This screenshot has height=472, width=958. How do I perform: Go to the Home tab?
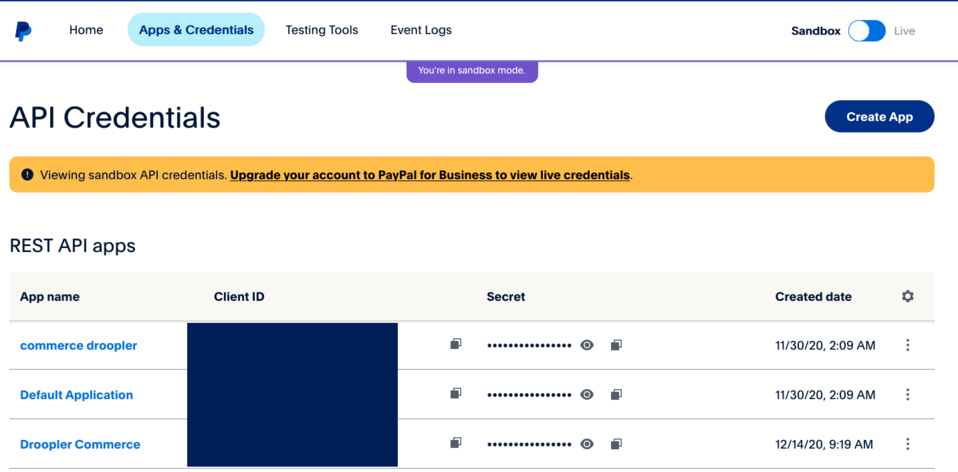(86, 30)
